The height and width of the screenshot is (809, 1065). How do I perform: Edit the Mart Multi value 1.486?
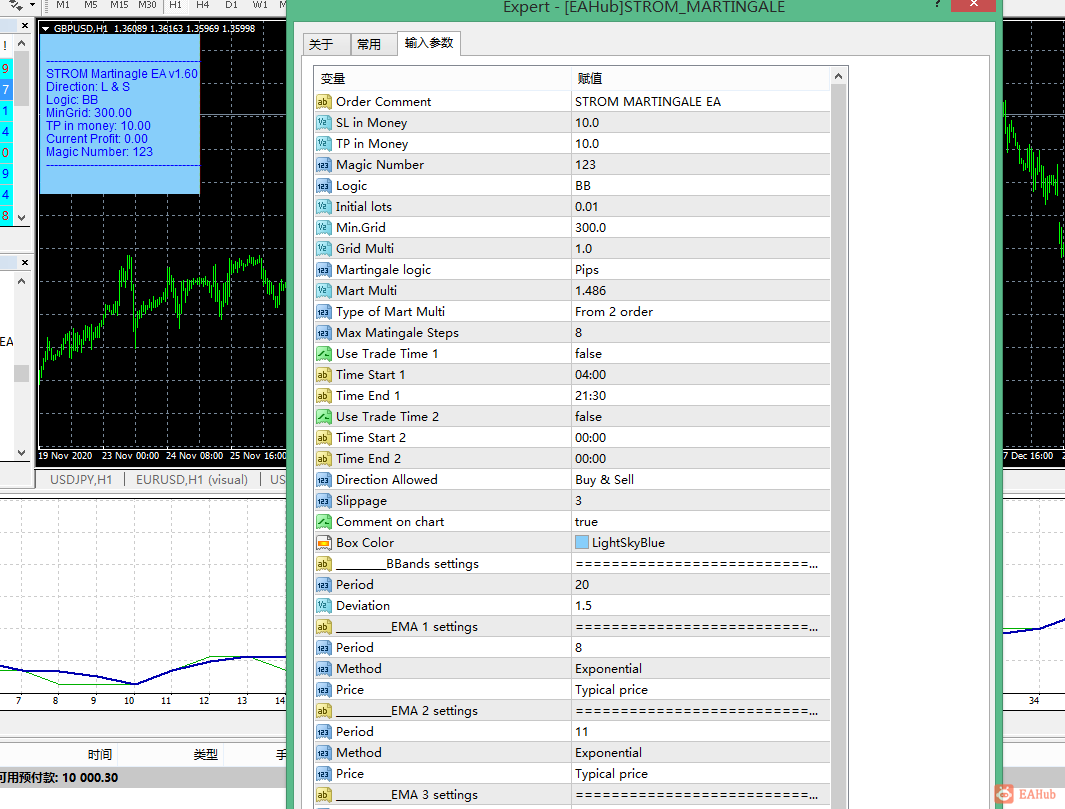point(700,291)
